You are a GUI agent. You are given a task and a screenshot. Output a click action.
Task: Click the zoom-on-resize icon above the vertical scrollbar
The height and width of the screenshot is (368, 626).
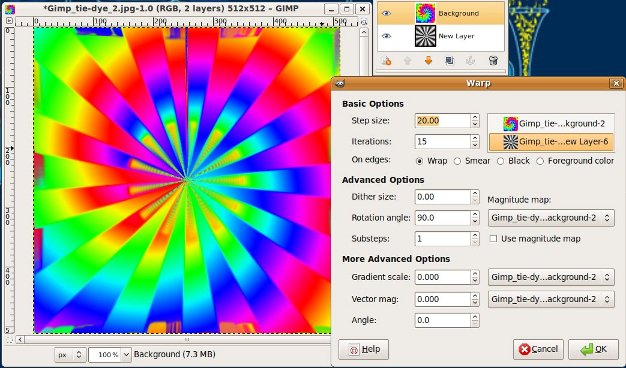click(x=364, y=22)
